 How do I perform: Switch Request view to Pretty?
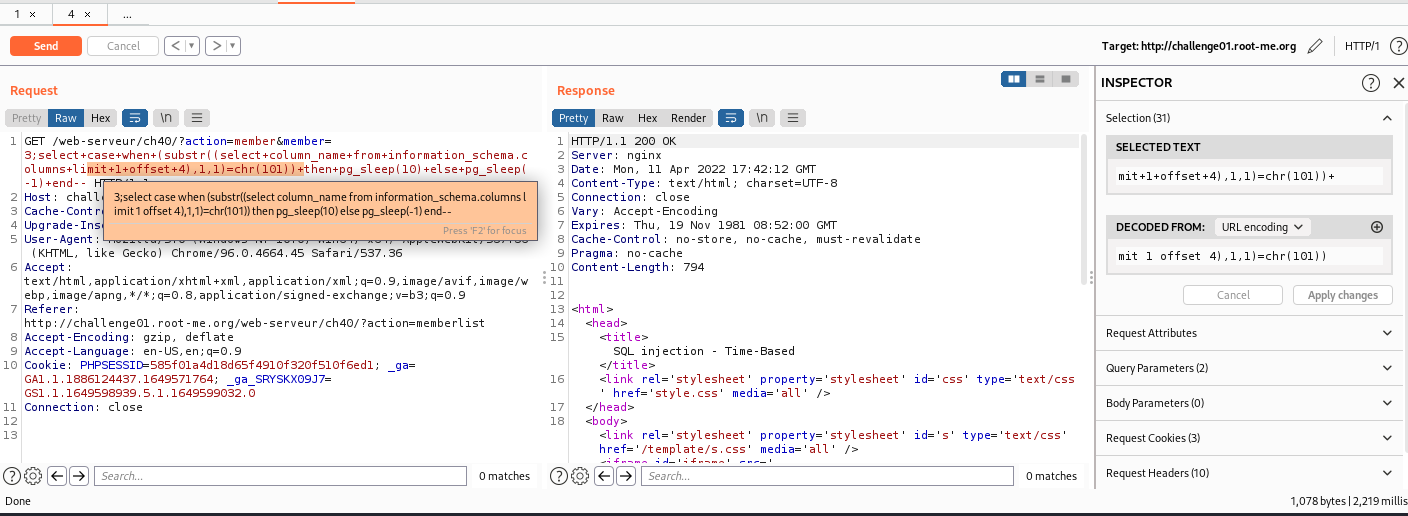27,118
